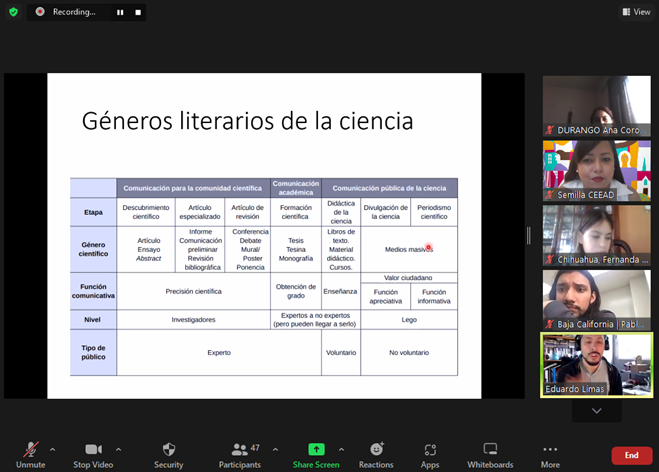
Task: Select Semilla CEEAD video thumbnail
Action: tap(596, 171)
